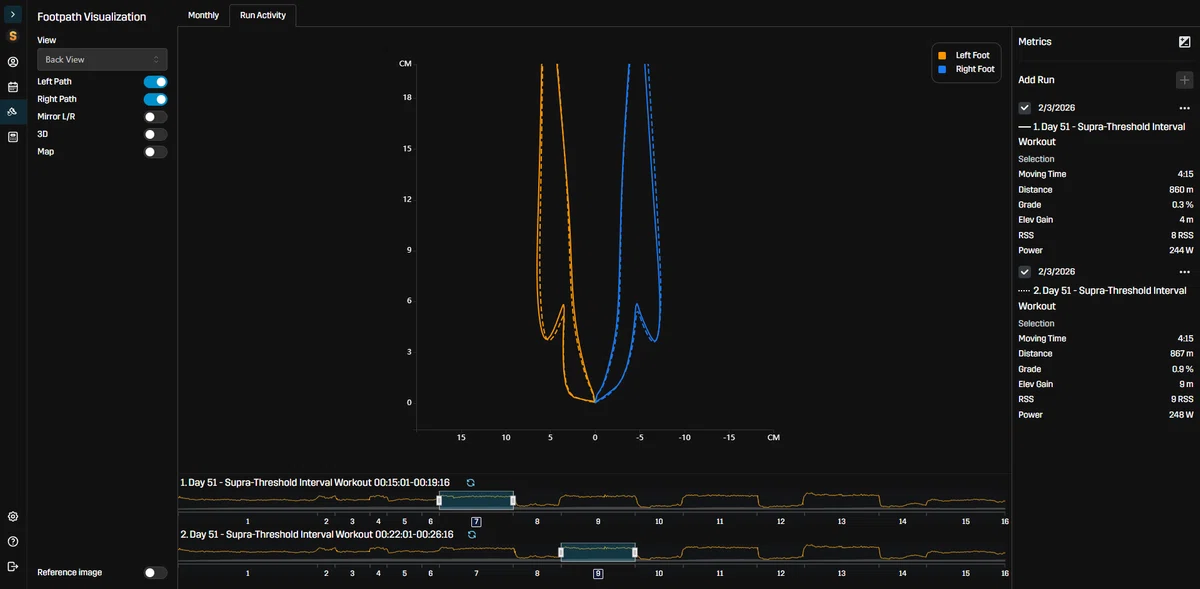This screenshot has width=1200, height=589.
Task: Click lap 9 marker in second timeline
Action: [598, 574]
